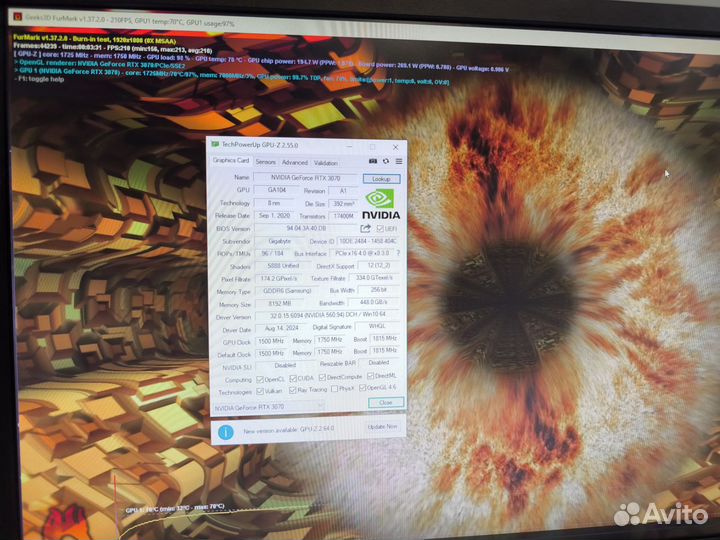Viewport: 720px width, 540px height.
Task: Click the Texture Fillrate value field
Action: (x=374, y=278)
